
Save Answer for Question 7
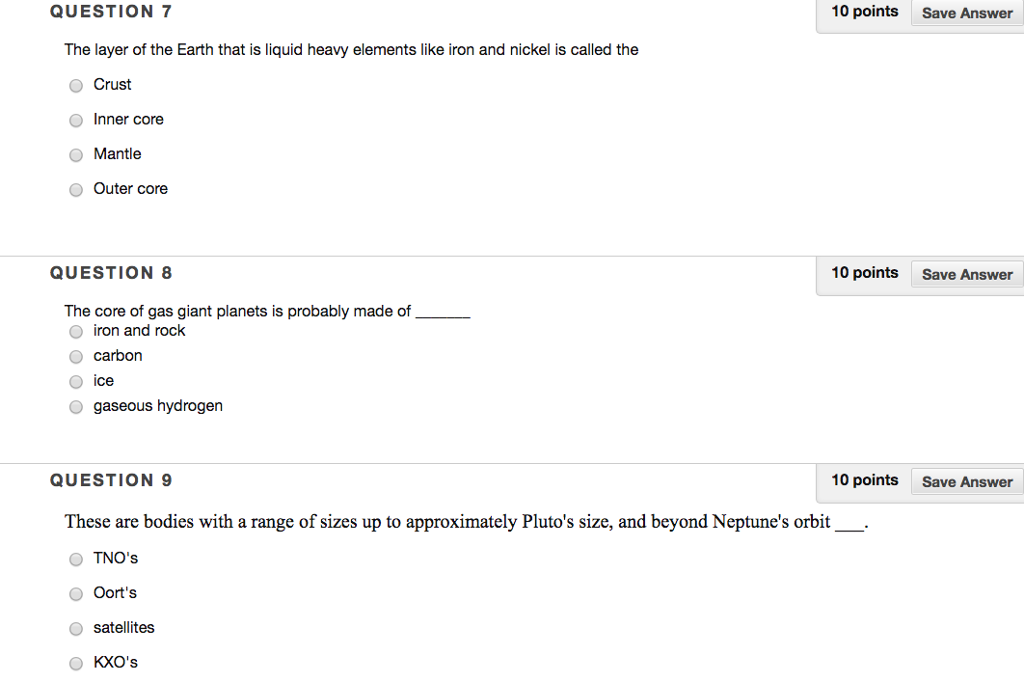click(x=966, y=13)
